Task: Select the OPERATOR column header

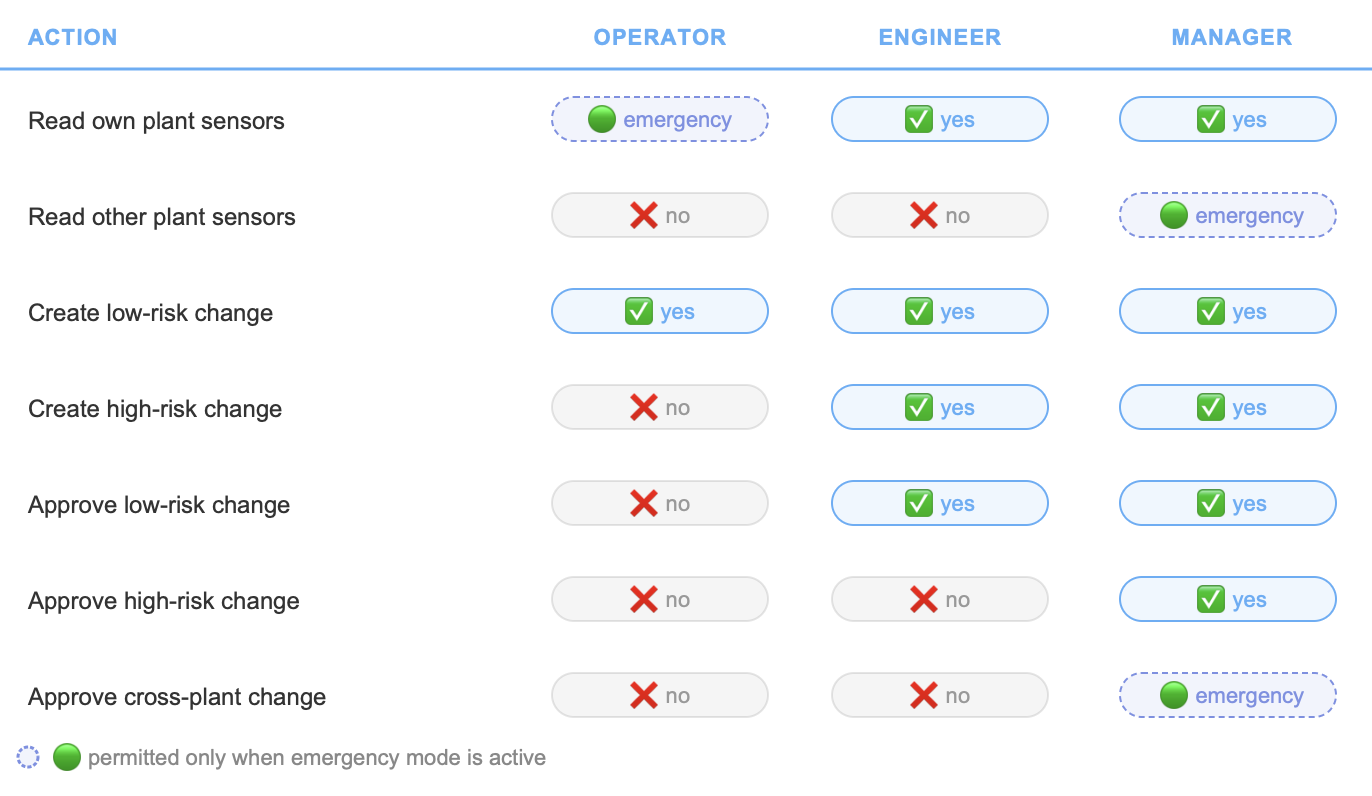Action: pyautogui.click(x=660, y=37)
